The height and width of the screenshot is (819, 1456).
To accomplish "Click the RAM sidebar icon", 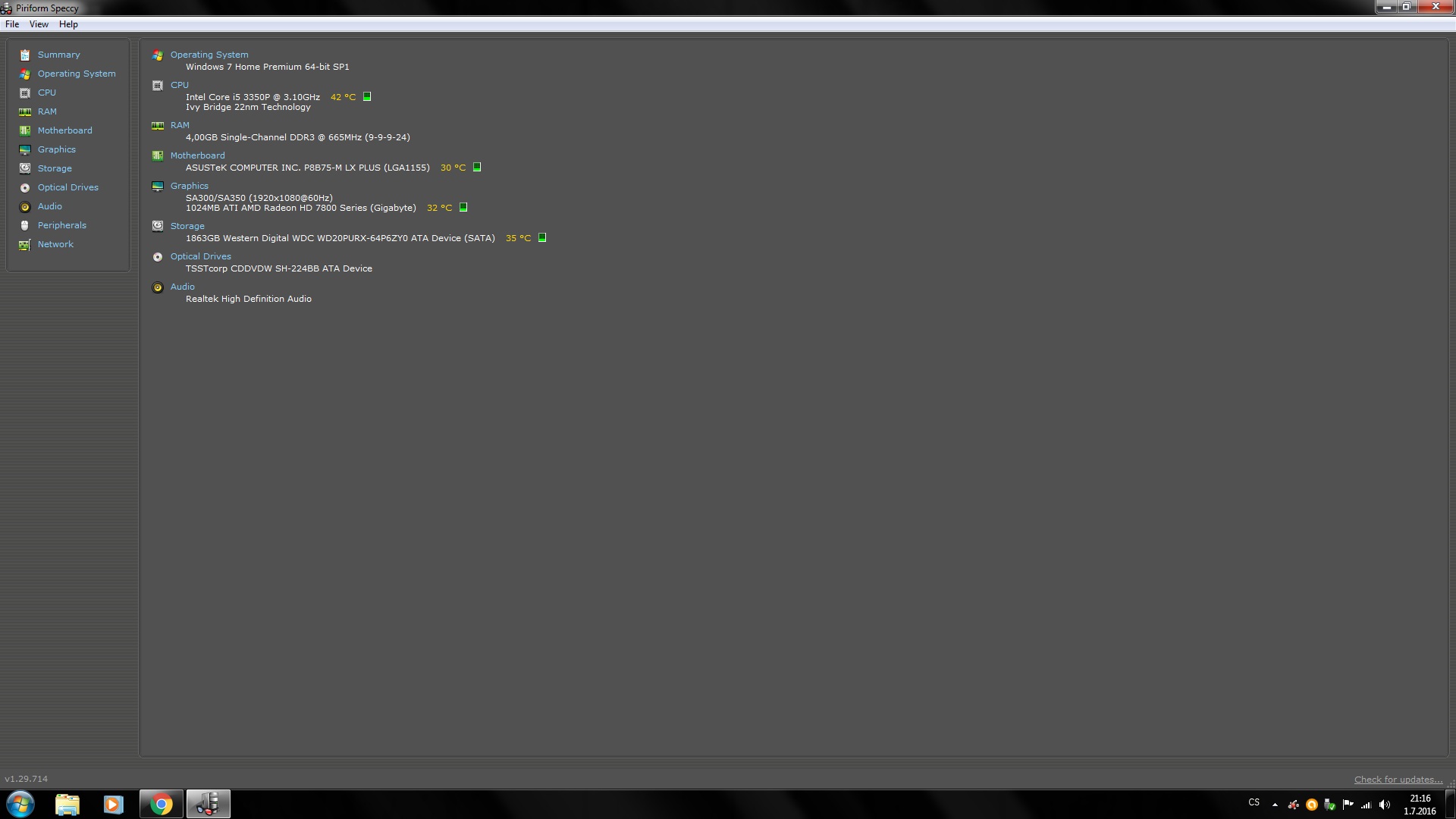I will click(25, 111).
